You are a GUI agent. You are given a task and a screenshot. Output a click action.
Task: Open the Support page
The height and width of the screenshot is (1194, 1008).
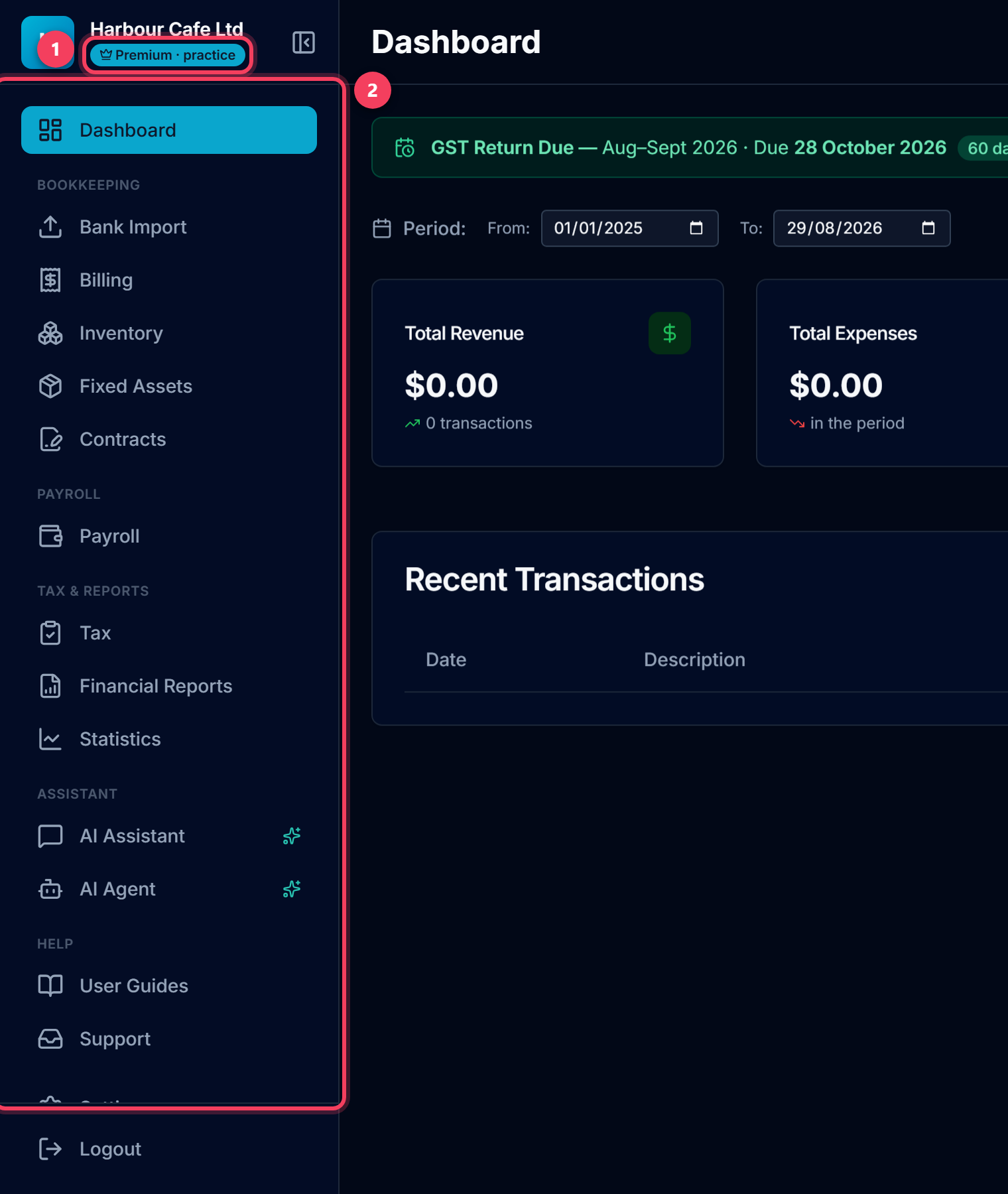pyautogui.click(x=169, y=1039)
